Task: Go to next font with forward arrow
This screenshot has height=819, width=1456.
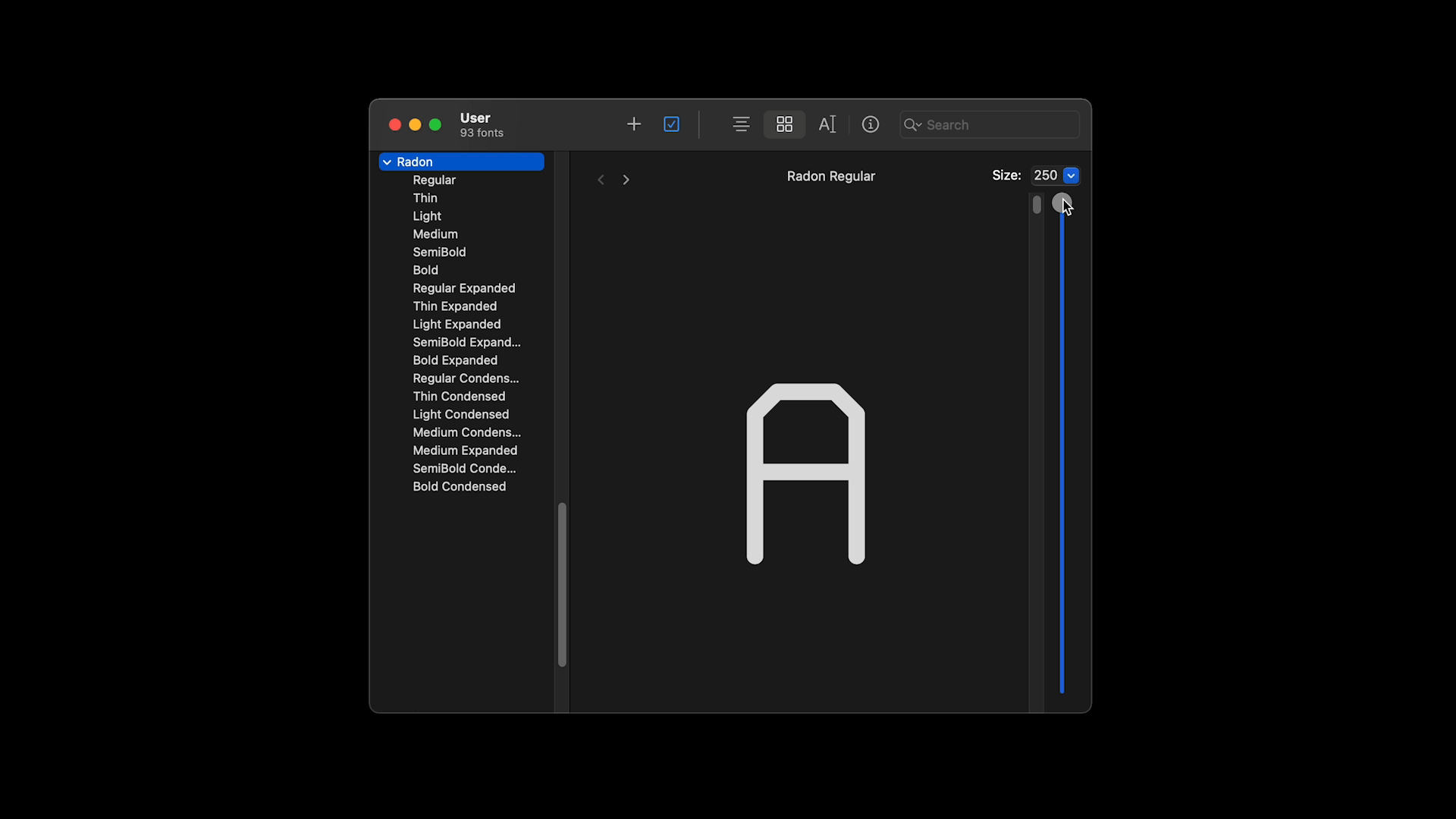Action: pos(626,180)
